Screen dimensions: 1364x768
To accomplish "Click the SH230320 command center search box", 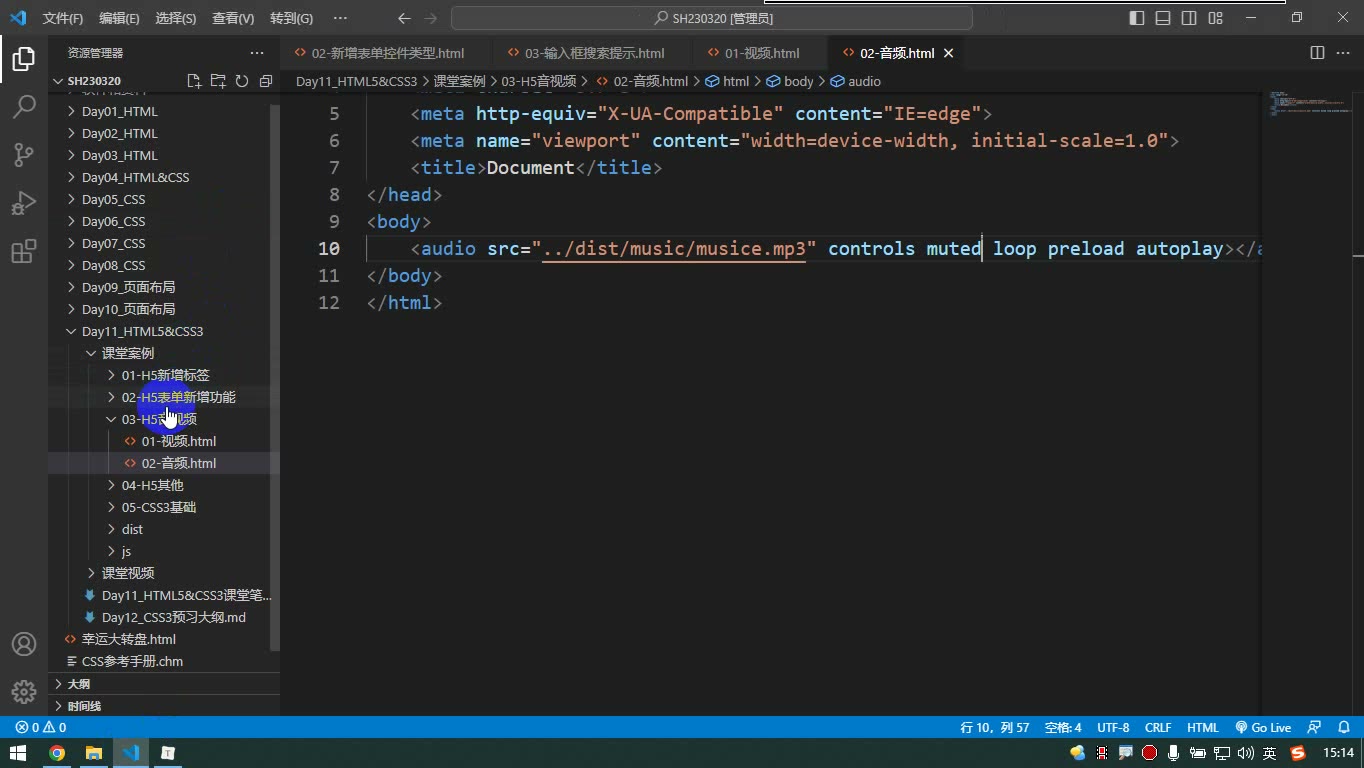I will (712, 18).
